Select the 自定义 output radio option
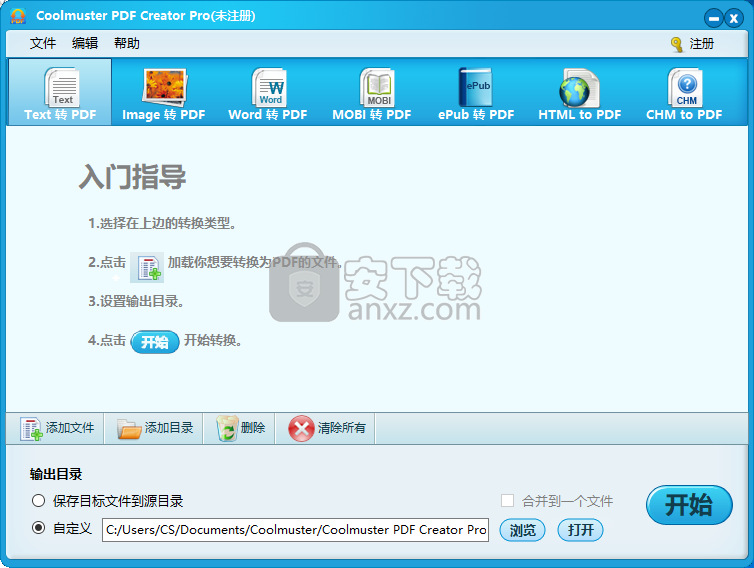The width and height of the screenshot is (754, 568). pos(38,528)
